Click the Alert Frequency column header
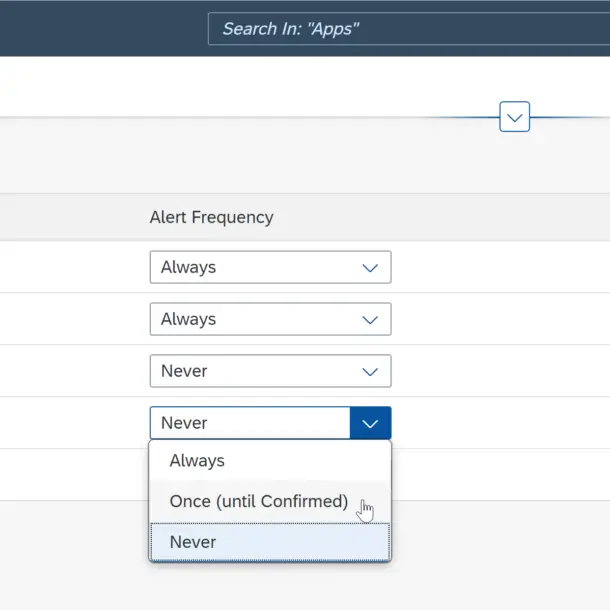The height and width of the screenshot is (610, 610). click(x=212, y=217)
